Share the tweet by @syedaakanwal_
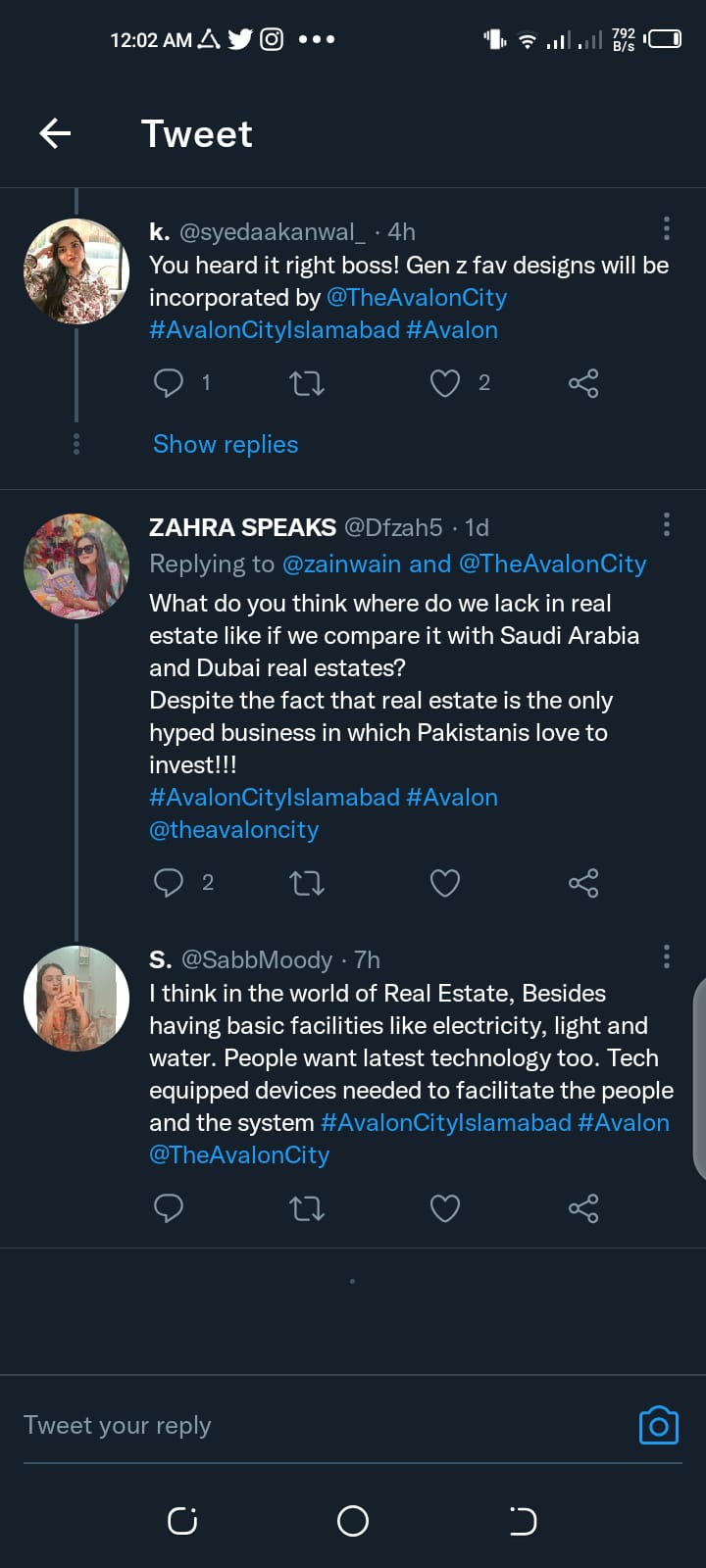The width and height of the screenshot is (706, 1568). pyautogui.click(x=583, y=383)
